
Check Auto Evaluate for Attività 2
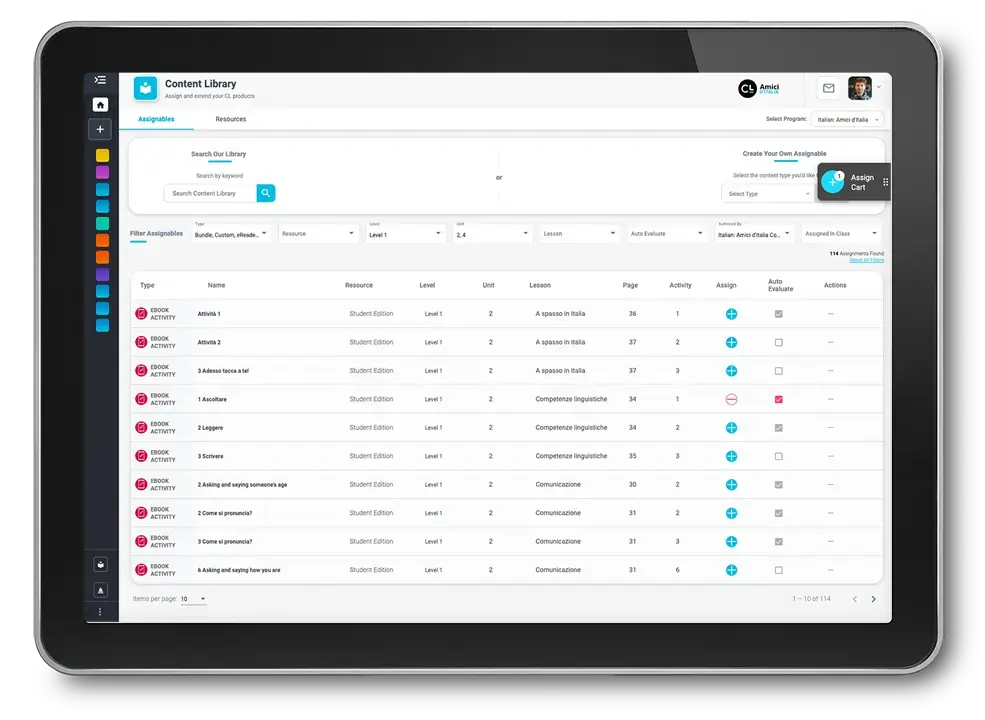(779, 342)
